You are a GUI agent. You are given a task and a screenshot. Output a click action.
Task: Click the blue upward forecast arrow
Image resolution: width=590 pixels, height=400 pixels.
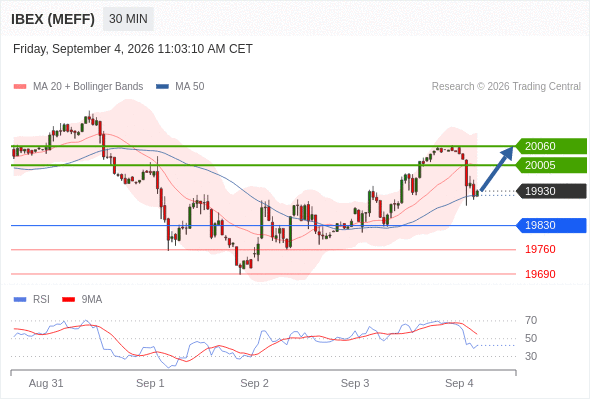497,169
